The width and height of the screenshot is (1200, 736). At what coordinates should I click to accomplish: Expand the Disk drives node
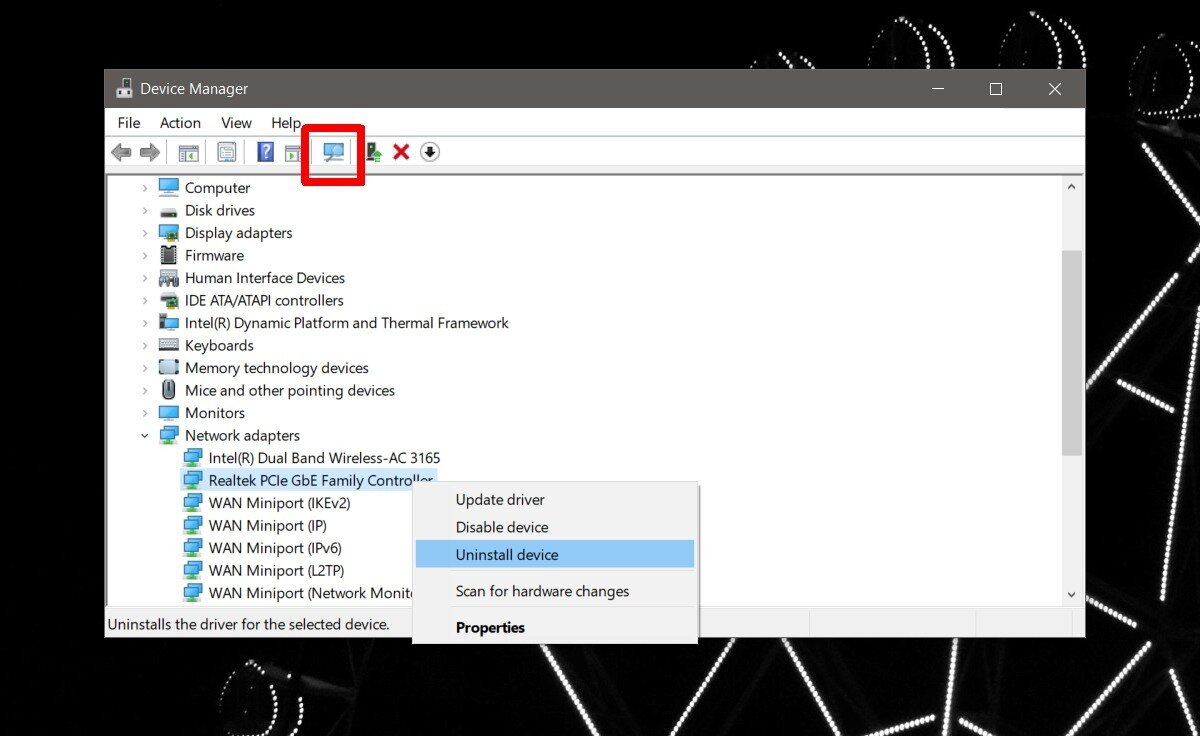click(x=145, y=211)
